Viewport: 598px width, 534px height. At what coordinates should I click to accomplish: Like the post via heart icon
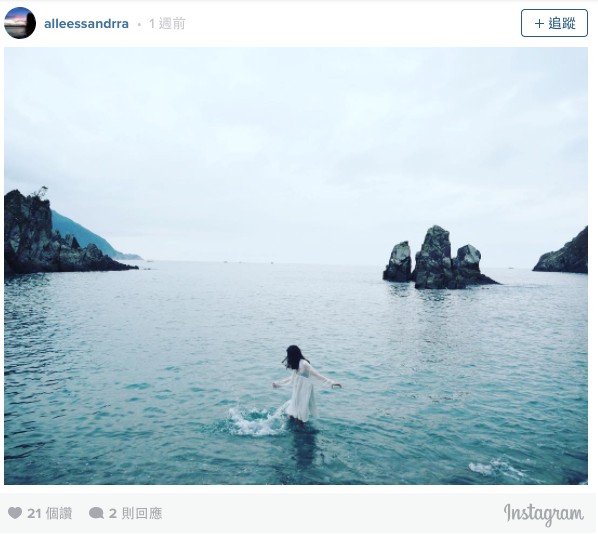click(x=15, y=513)
